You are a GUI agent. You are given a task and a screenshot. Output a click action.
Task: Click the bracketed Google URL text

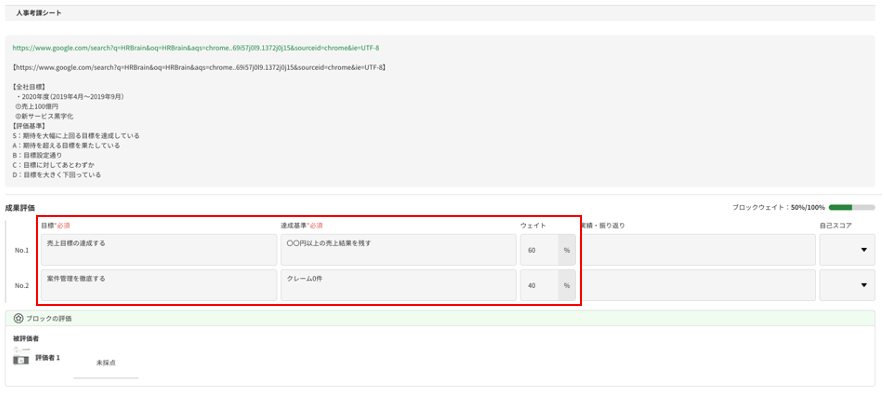click(198, 67)
